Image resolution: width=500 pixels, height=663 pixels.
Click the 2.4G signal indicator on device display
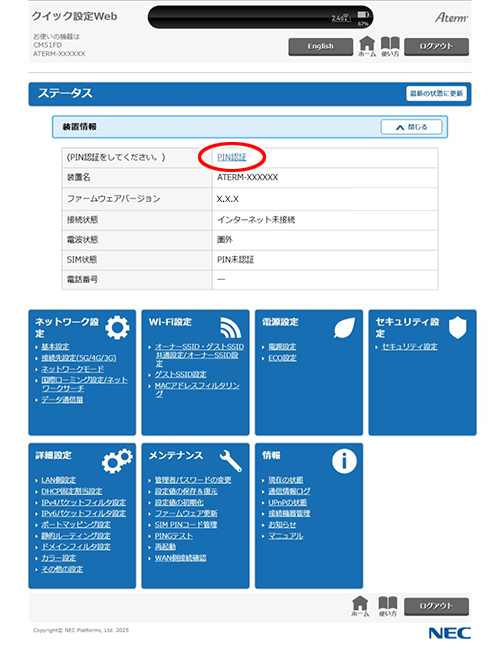[341, 18]
